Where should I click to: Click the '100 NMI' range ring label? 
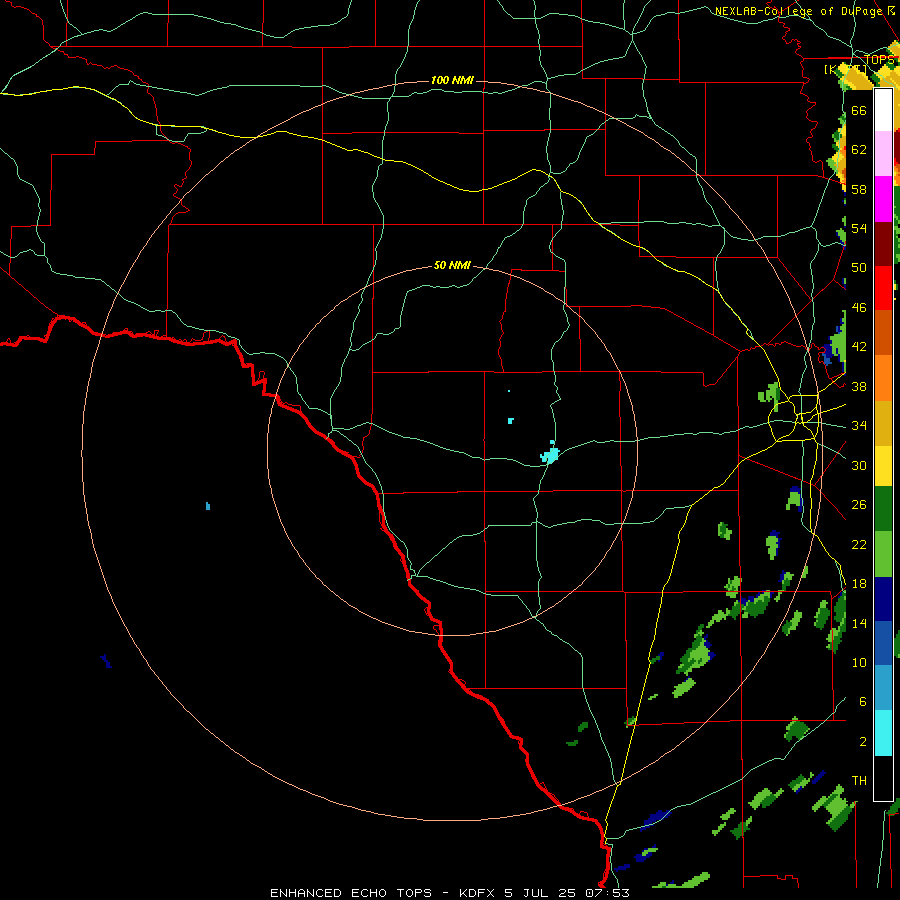tap(452, 80)
